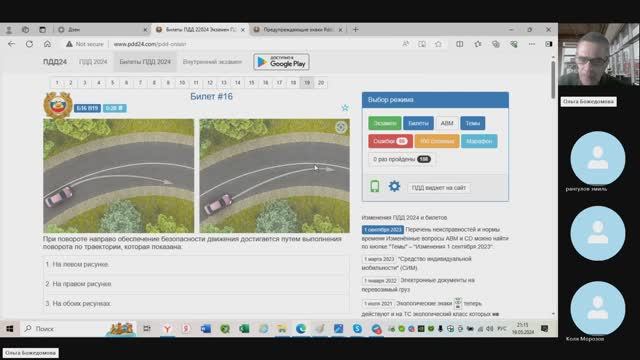Viewport: 640px width, 360px height.
Task: Go to question 15 in pagination
Action: [251, 83]
